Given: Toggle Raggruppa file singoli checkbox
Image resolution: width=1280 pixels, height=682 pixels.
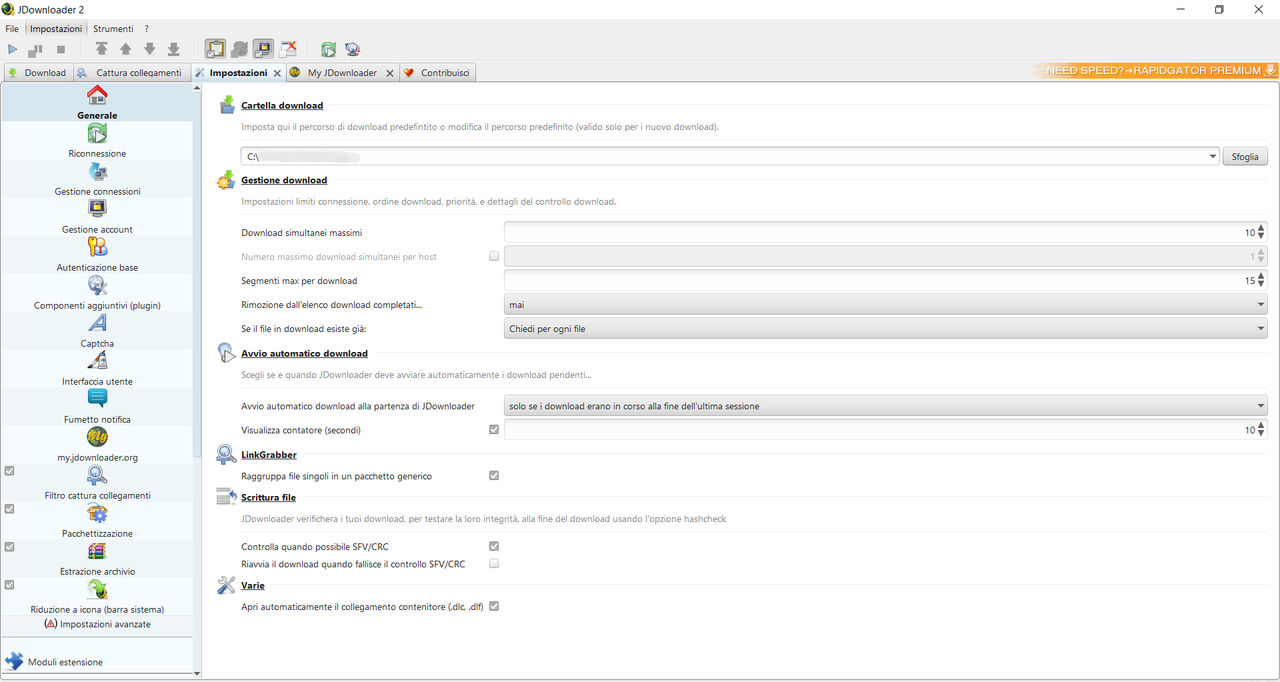Looking at the screenshot, I should [494, 476].
